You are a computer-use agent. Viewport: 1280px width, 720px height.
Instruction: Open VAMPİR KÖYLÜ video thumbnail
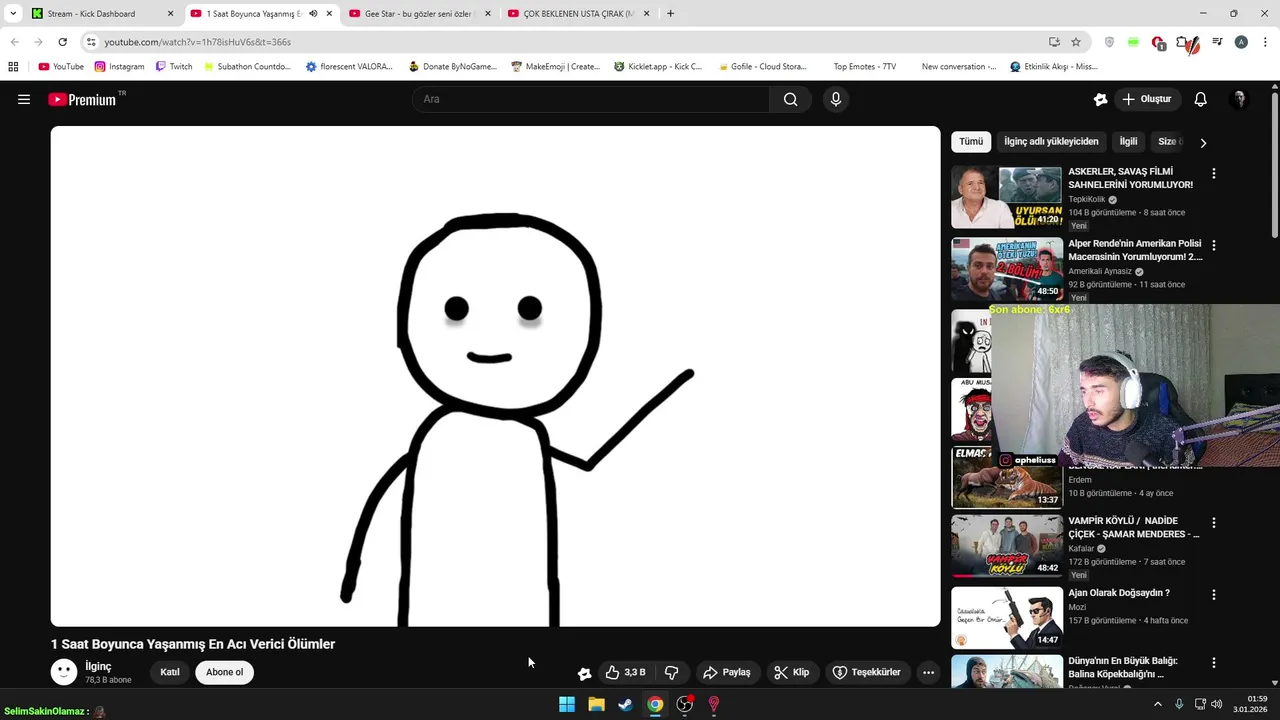click(x=1006, y=546)
